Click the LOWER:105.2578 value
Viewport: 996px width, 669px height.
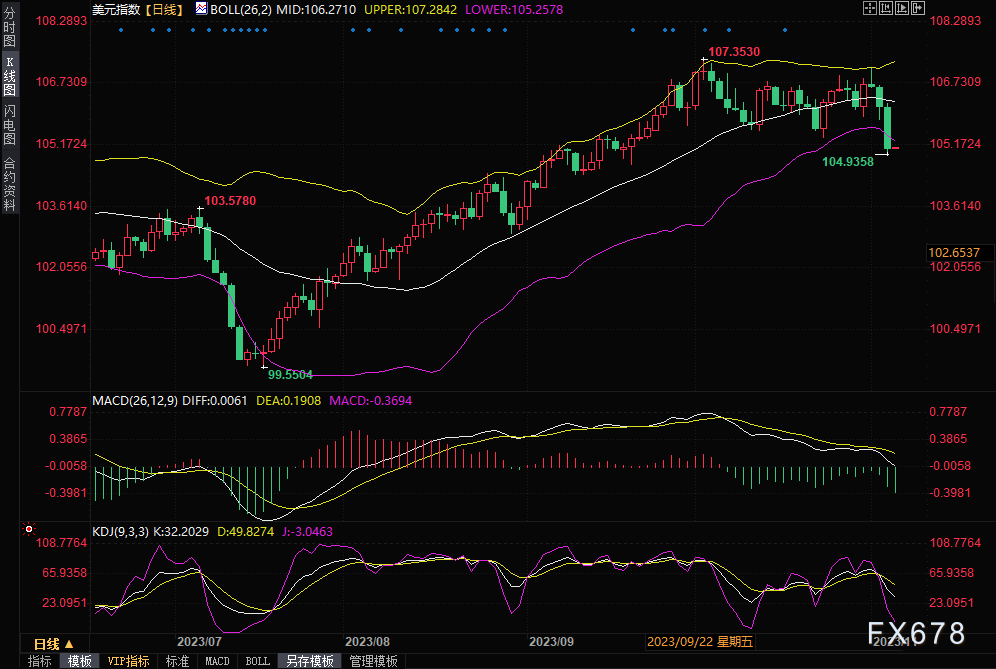click(x=514, y=10)
